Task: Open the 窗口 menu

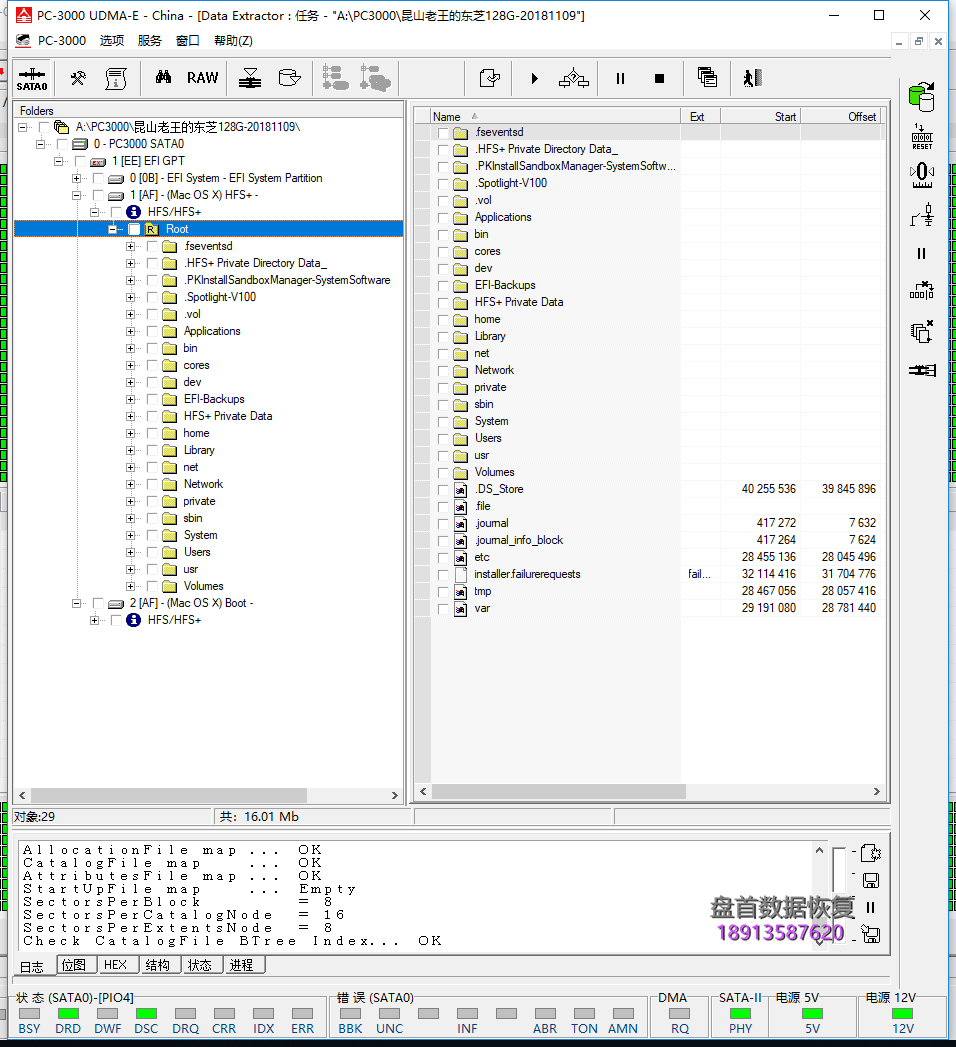Action: coord(188,41)
